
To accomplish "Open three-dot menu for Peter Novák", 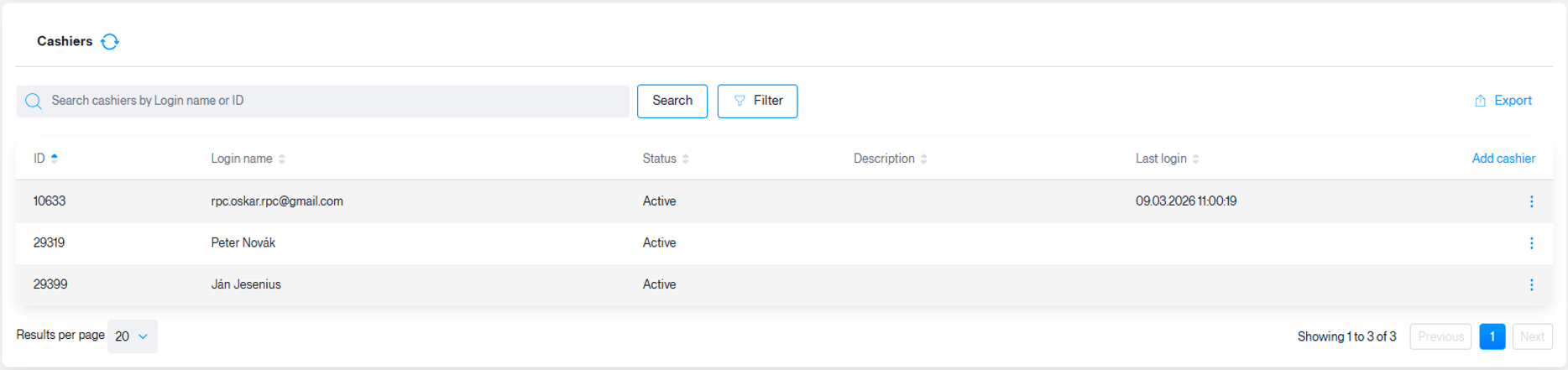I will click(x=1531, y=243).
